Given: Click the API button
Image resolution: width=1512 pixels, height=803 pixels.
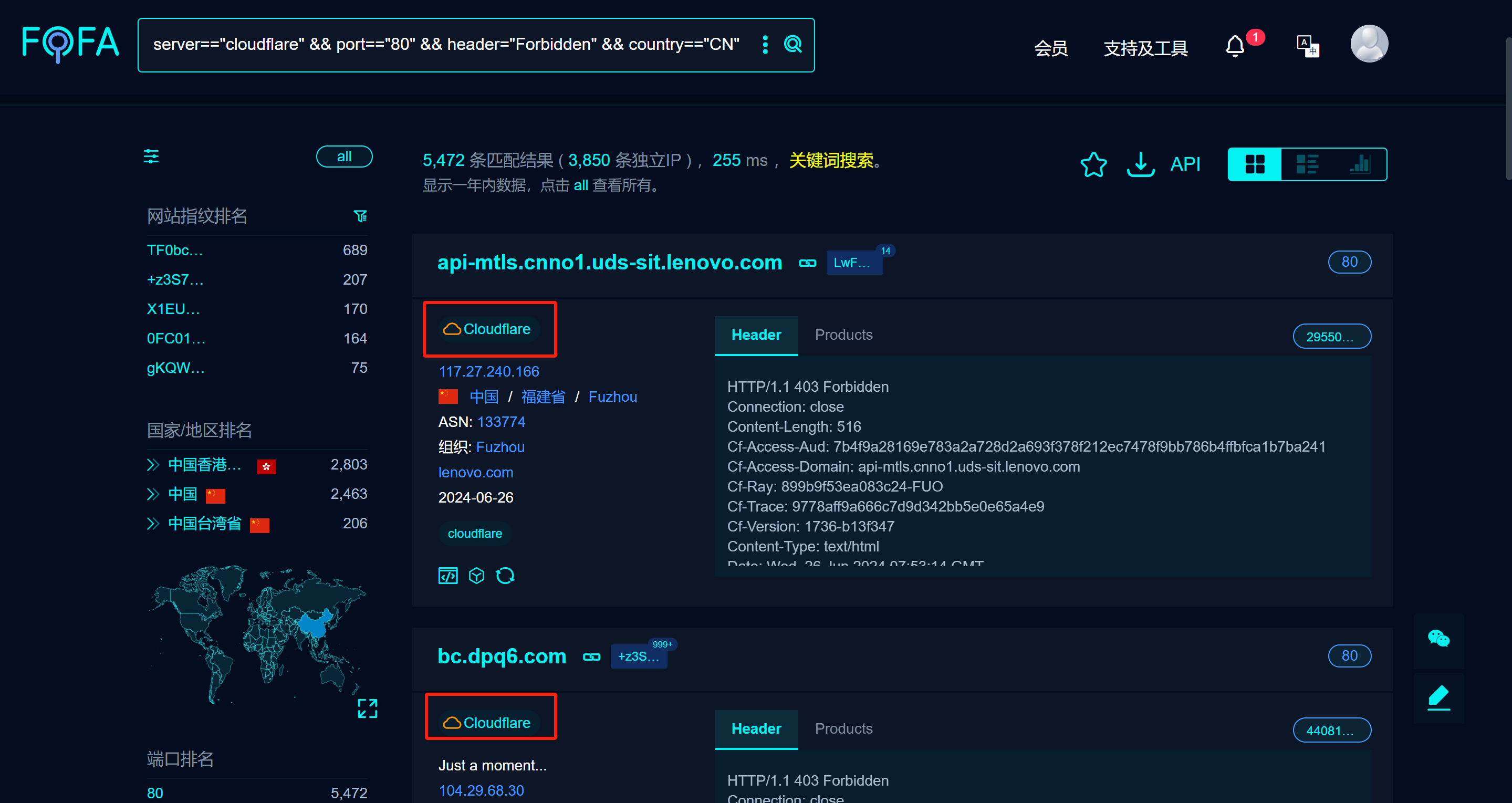Looking at the screenshot, I should click(1185, 164).
